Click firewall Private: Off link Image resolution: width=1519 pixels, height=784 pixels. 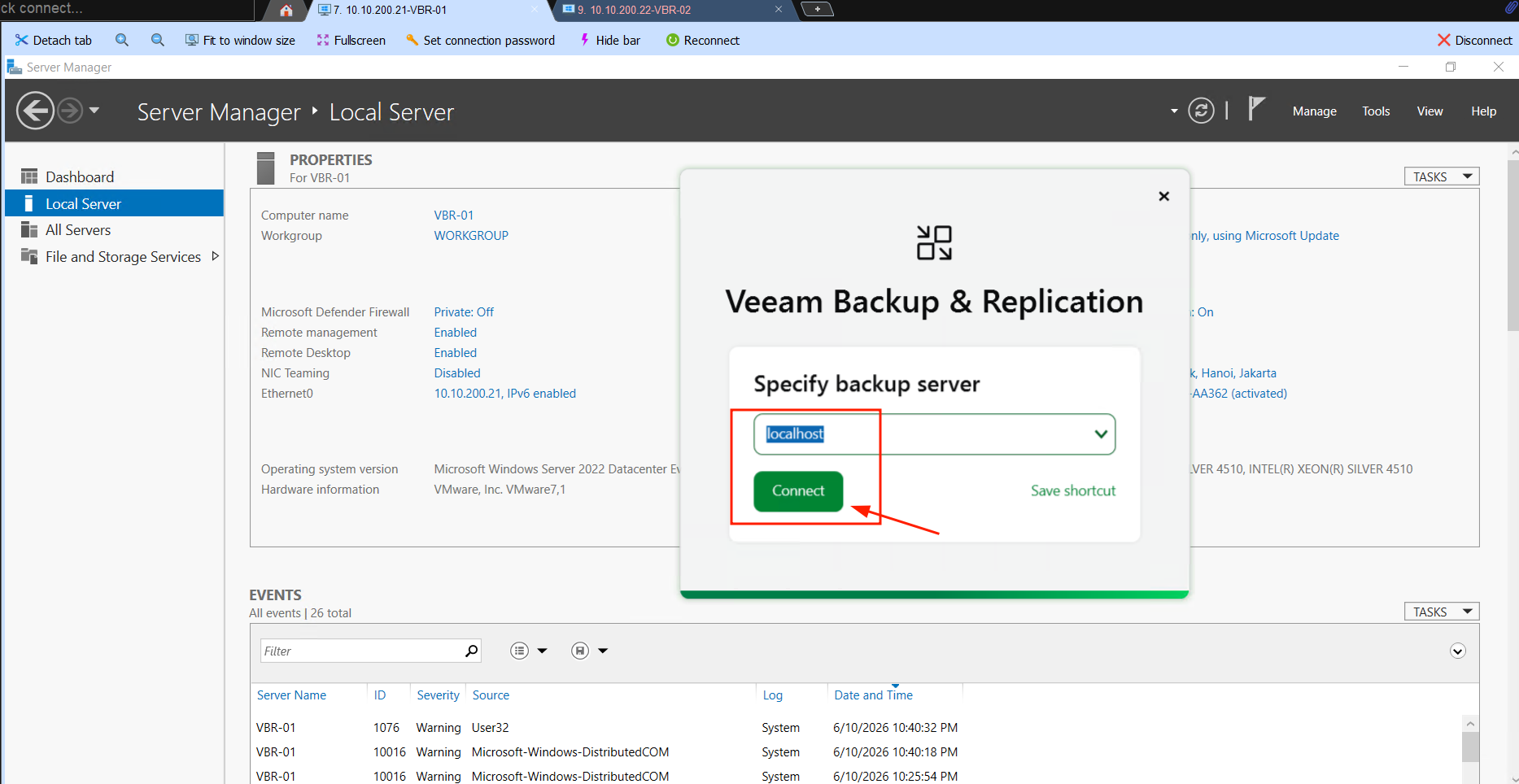coord(464,312)
